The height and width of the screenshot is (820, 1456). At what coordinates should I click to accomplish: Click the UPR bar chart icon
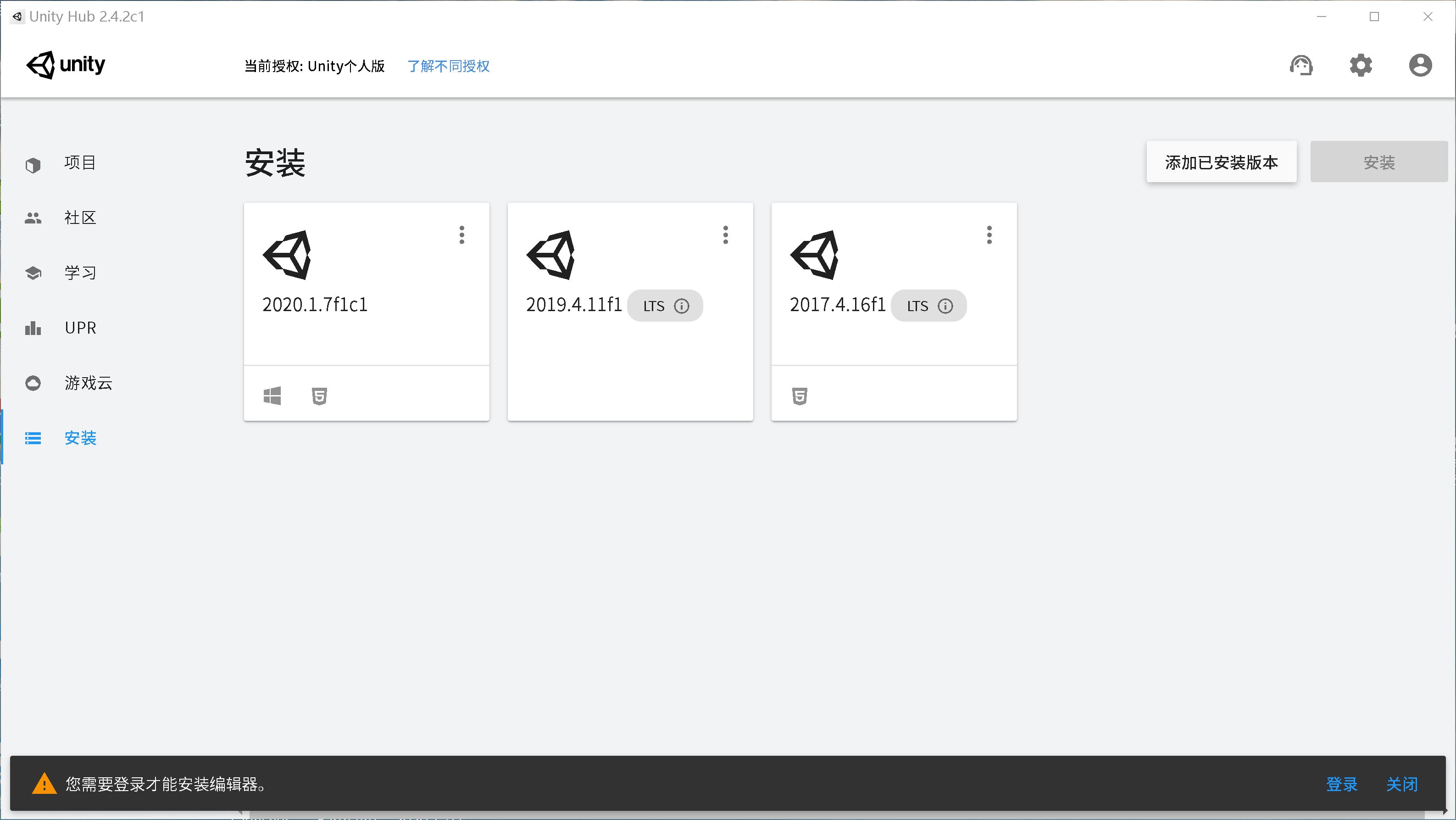coord(33,328)
